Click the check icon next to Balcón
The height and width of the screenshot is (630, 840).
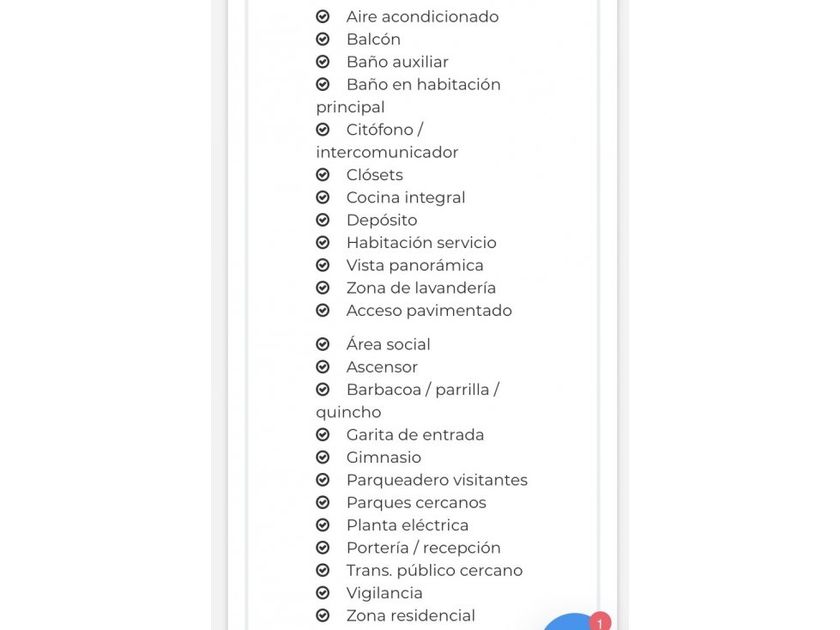click(x=323, y=39)
